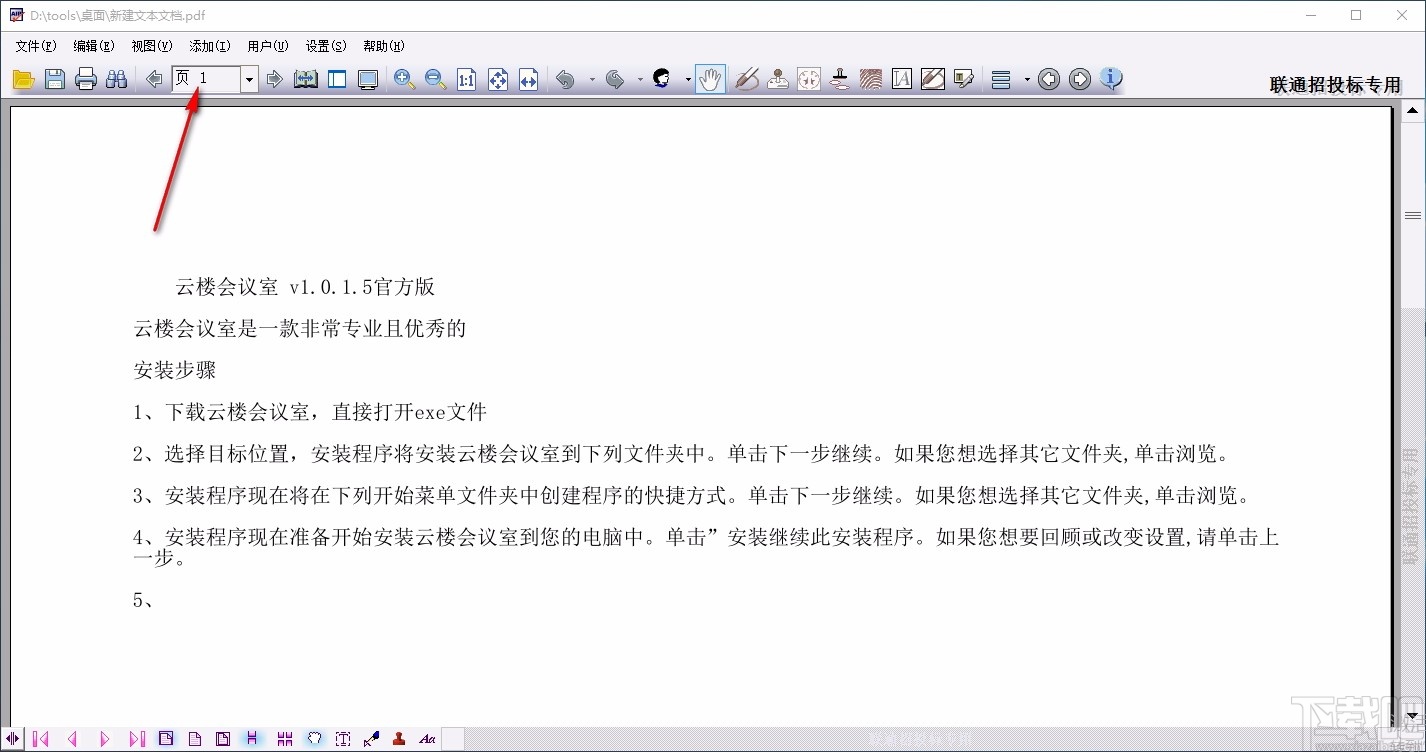Open search with the binoculars icon

117,80
